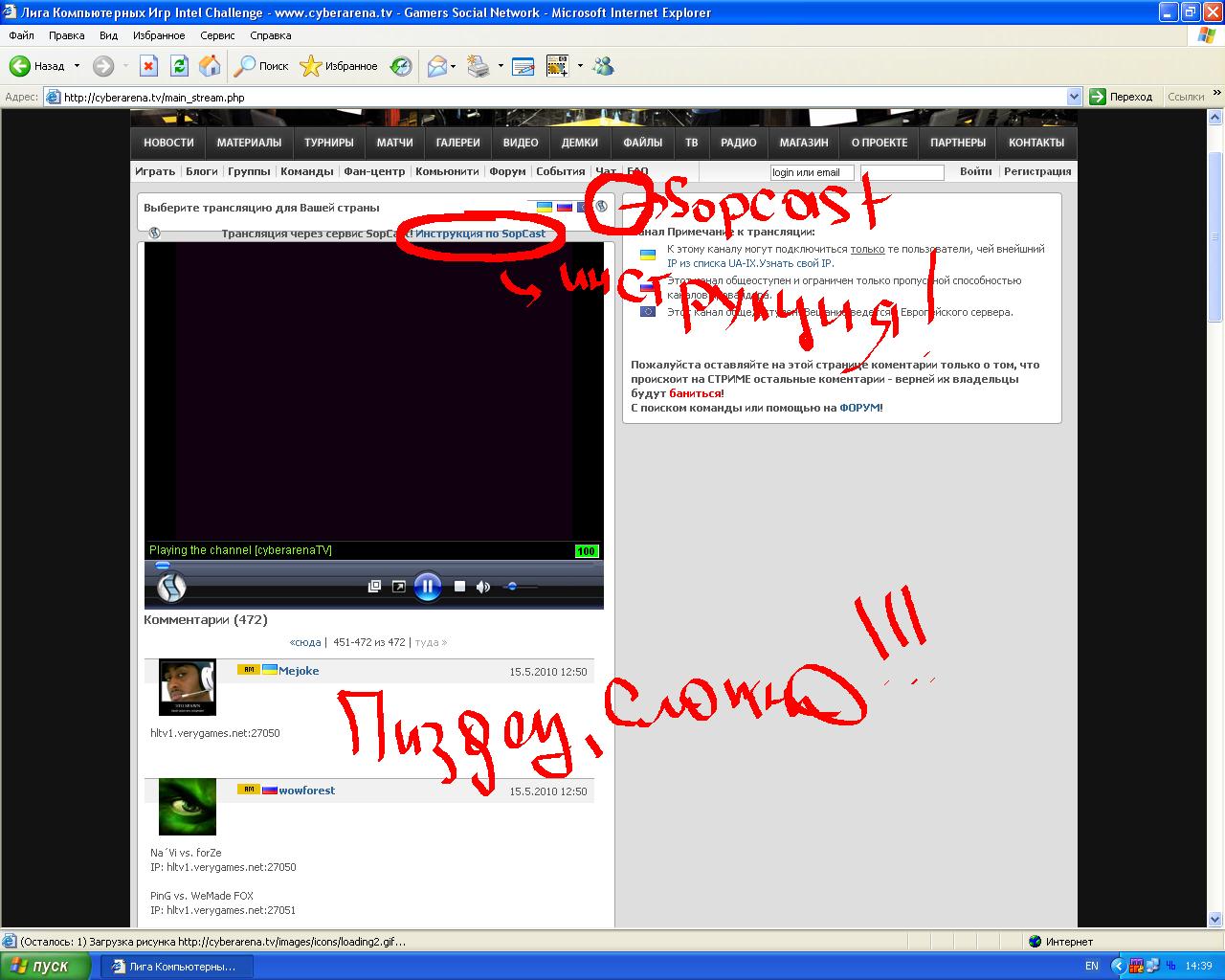Viewport: 1225px width, 980px height.
Task: Print the page with printer icon
Action: (x=479, y=66)
